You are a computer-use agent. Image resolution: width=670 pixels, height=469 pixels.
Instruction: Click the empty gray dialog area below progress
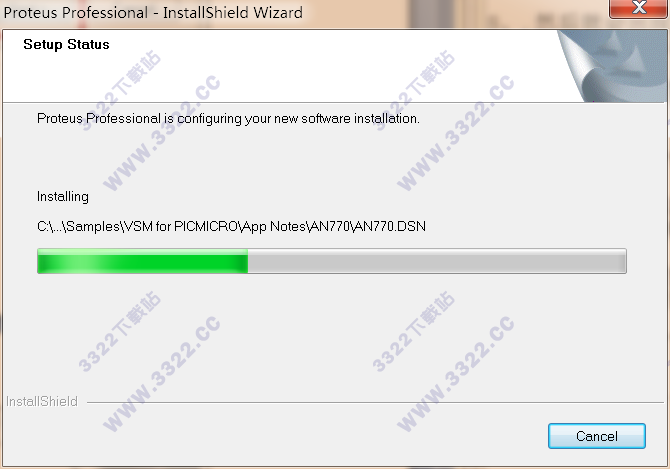click(333, 333)
